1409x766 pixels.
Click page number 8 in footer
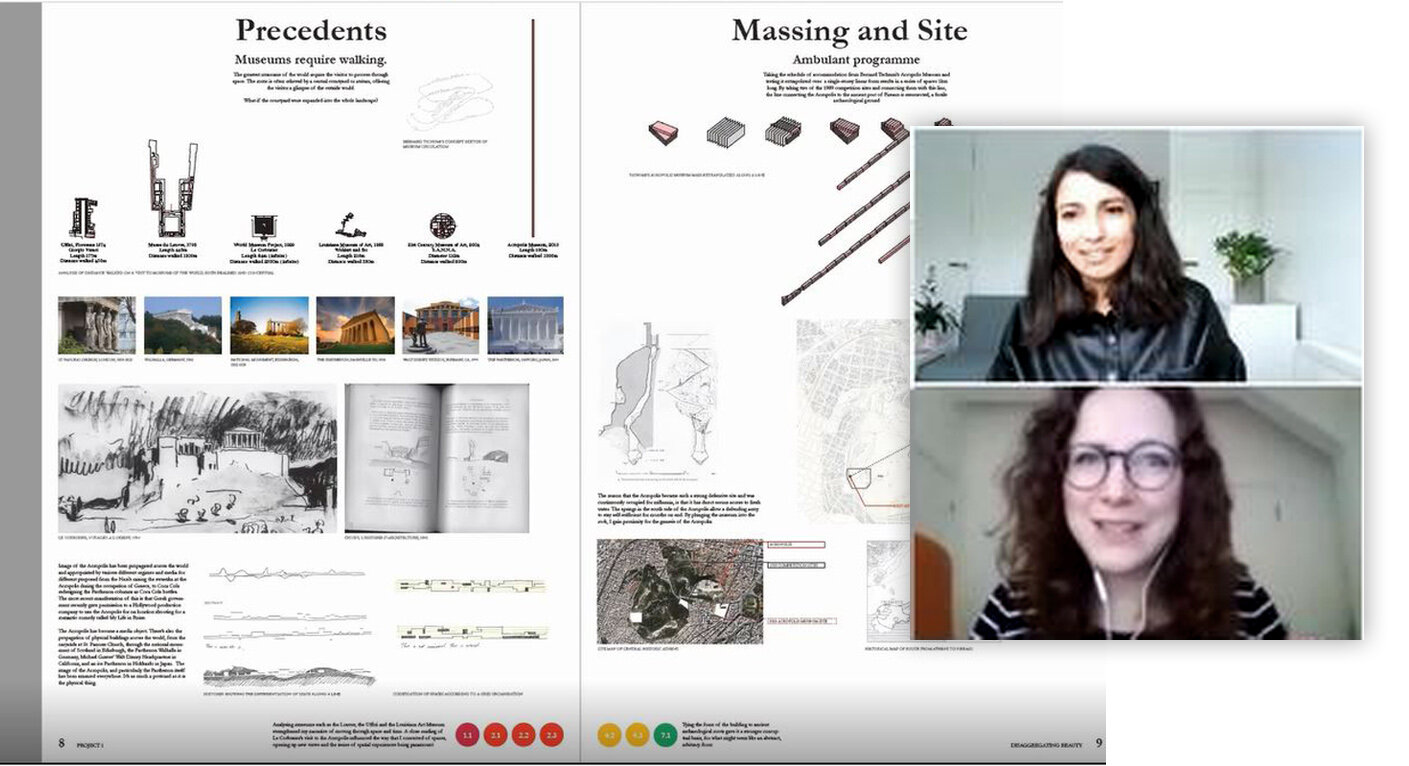tap(61, 743)
